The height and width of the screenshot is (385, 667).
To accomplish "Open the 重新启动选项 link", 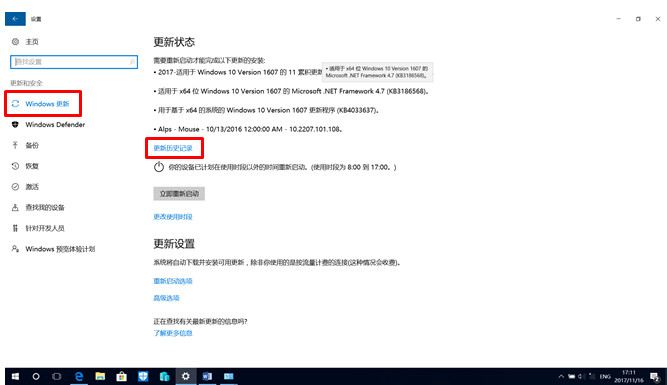I will 173,281.
